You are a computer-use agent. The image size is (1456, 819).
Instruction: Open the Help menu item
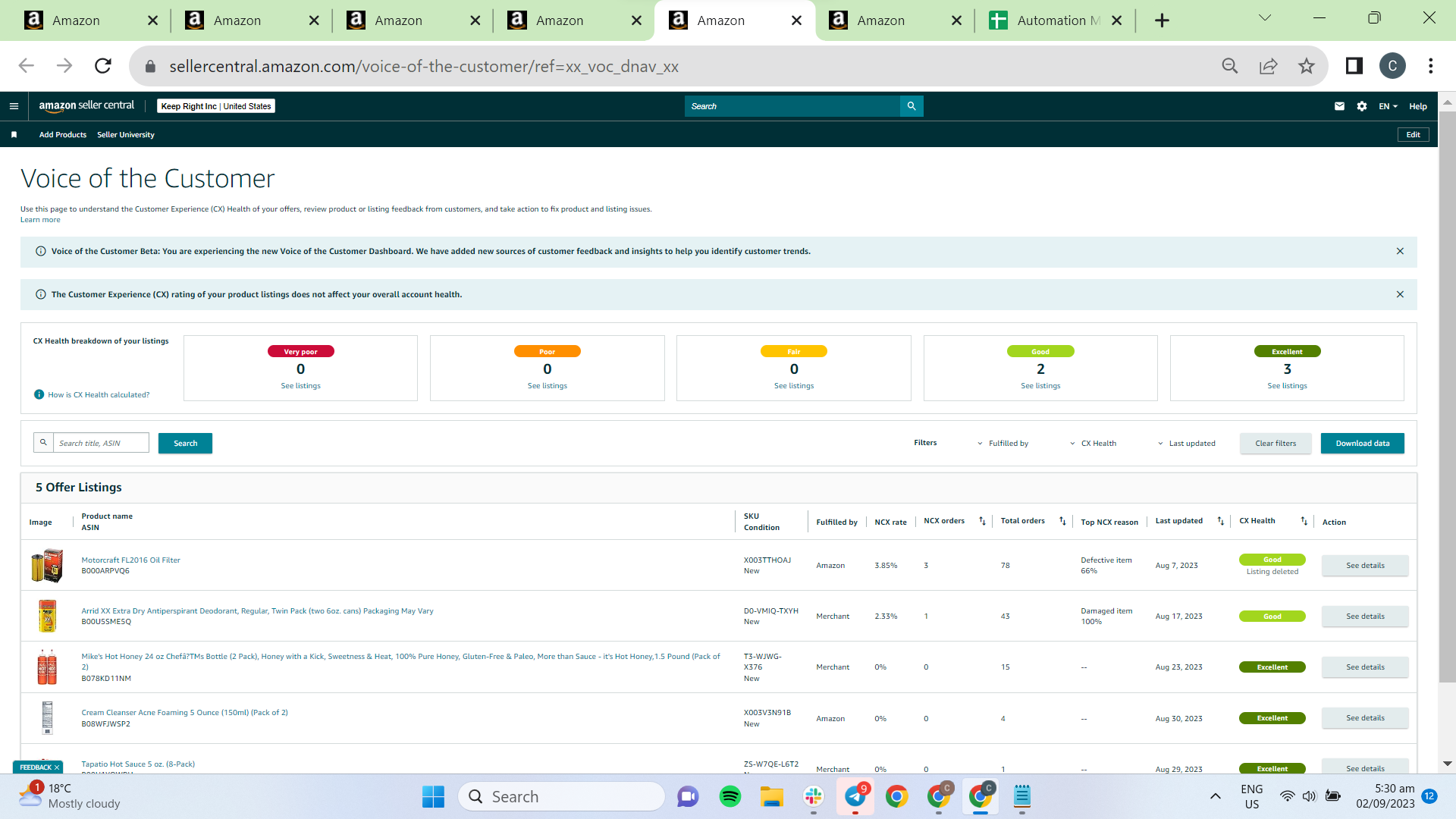1418,106
